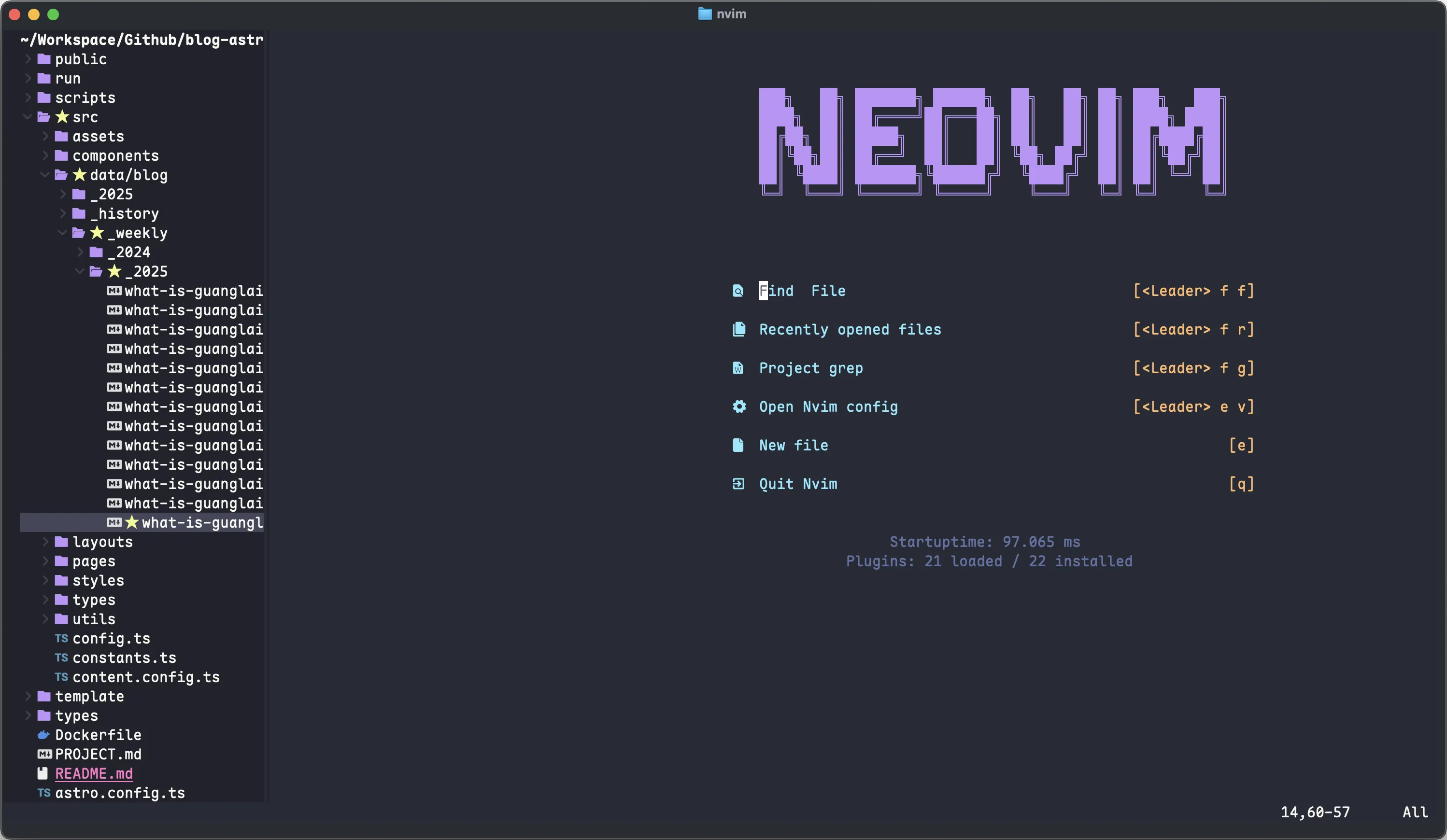Click the README.md book icon
The image size is (1447, 840).
coord(43,773)
